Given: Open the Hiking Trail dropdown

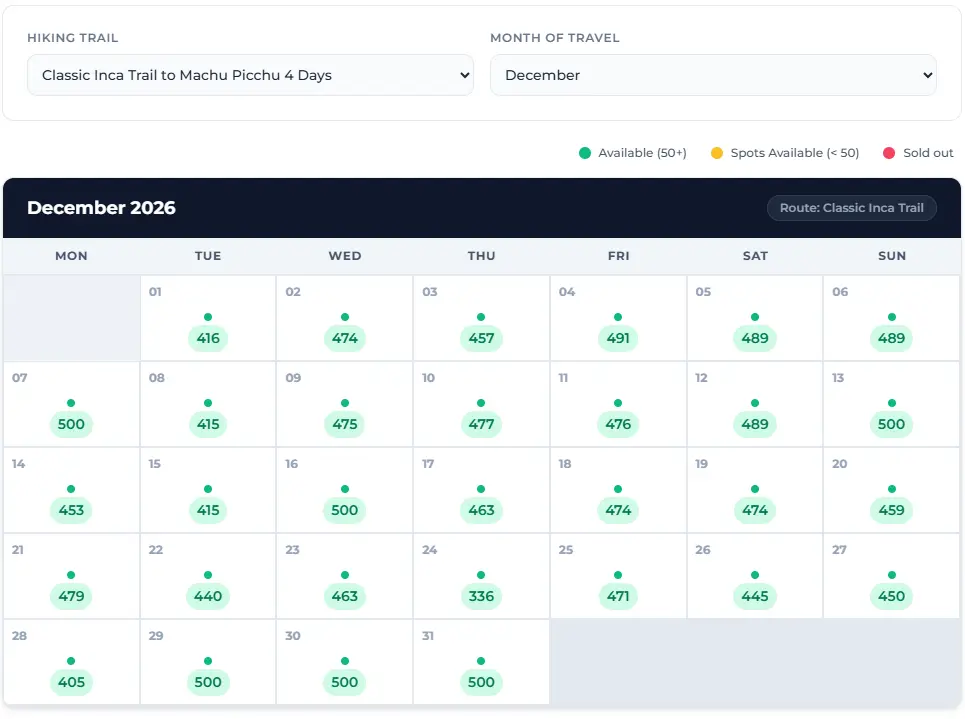Looking at the screenshot, I should click(x=250, y=75).
